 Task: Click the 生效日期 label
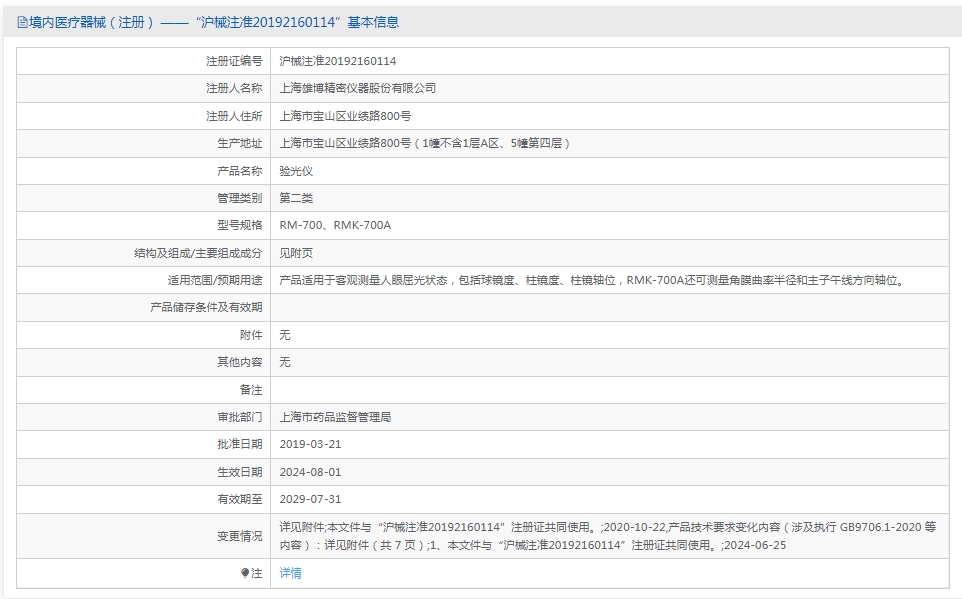pos(239,472)
